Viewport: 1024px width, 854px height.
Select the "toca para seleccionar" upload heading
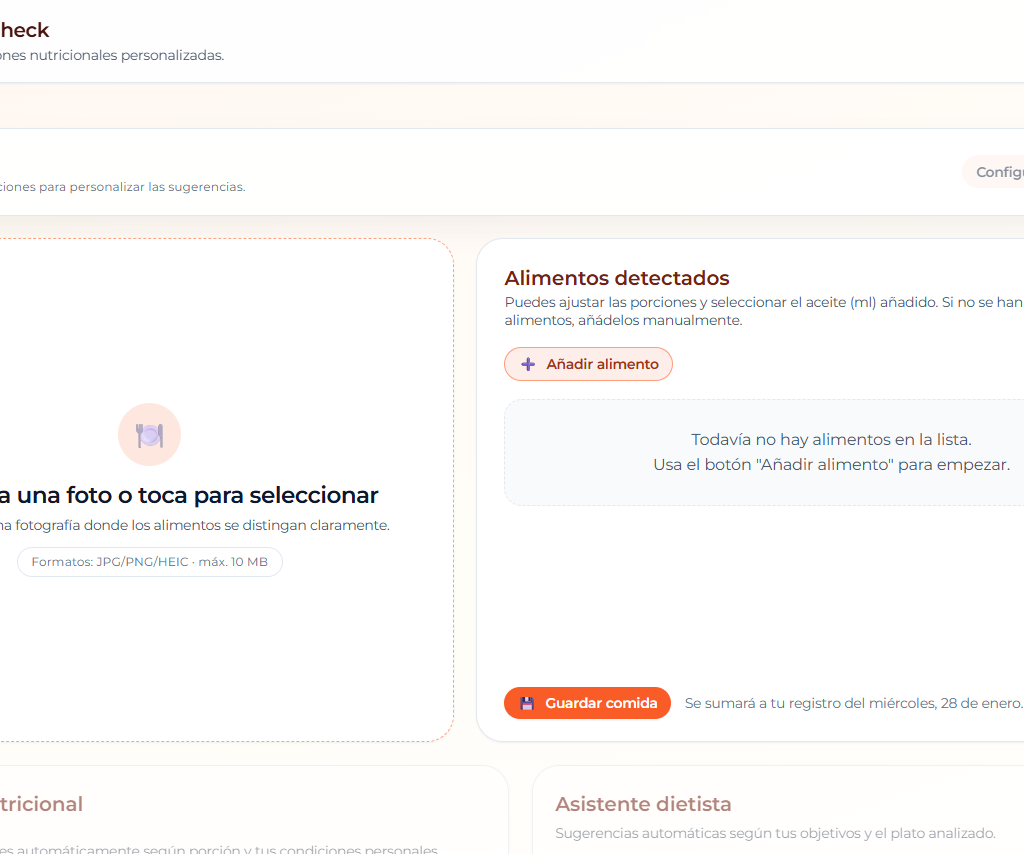(x=188, y=495)
